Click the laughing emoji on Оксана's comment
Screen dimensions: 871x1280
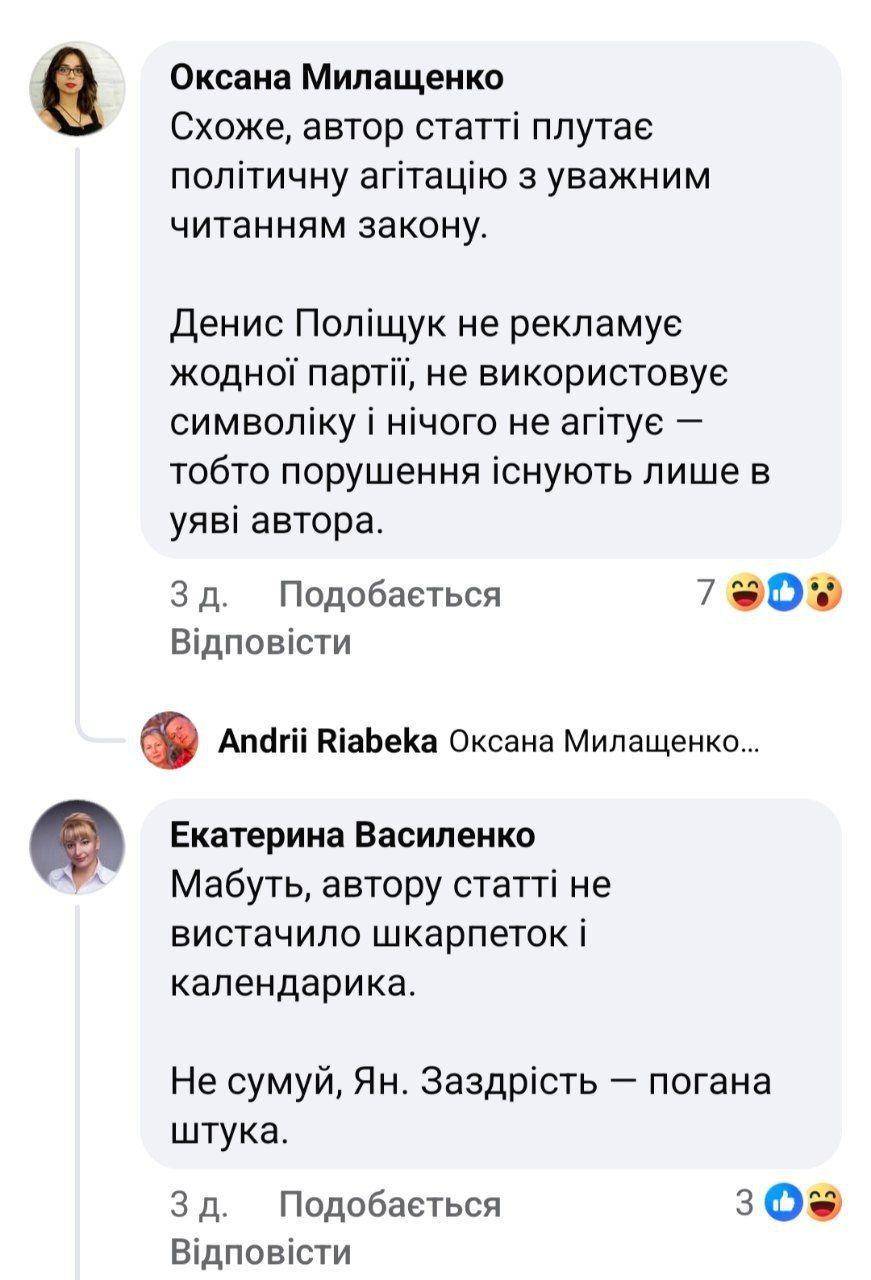[745, 595]
